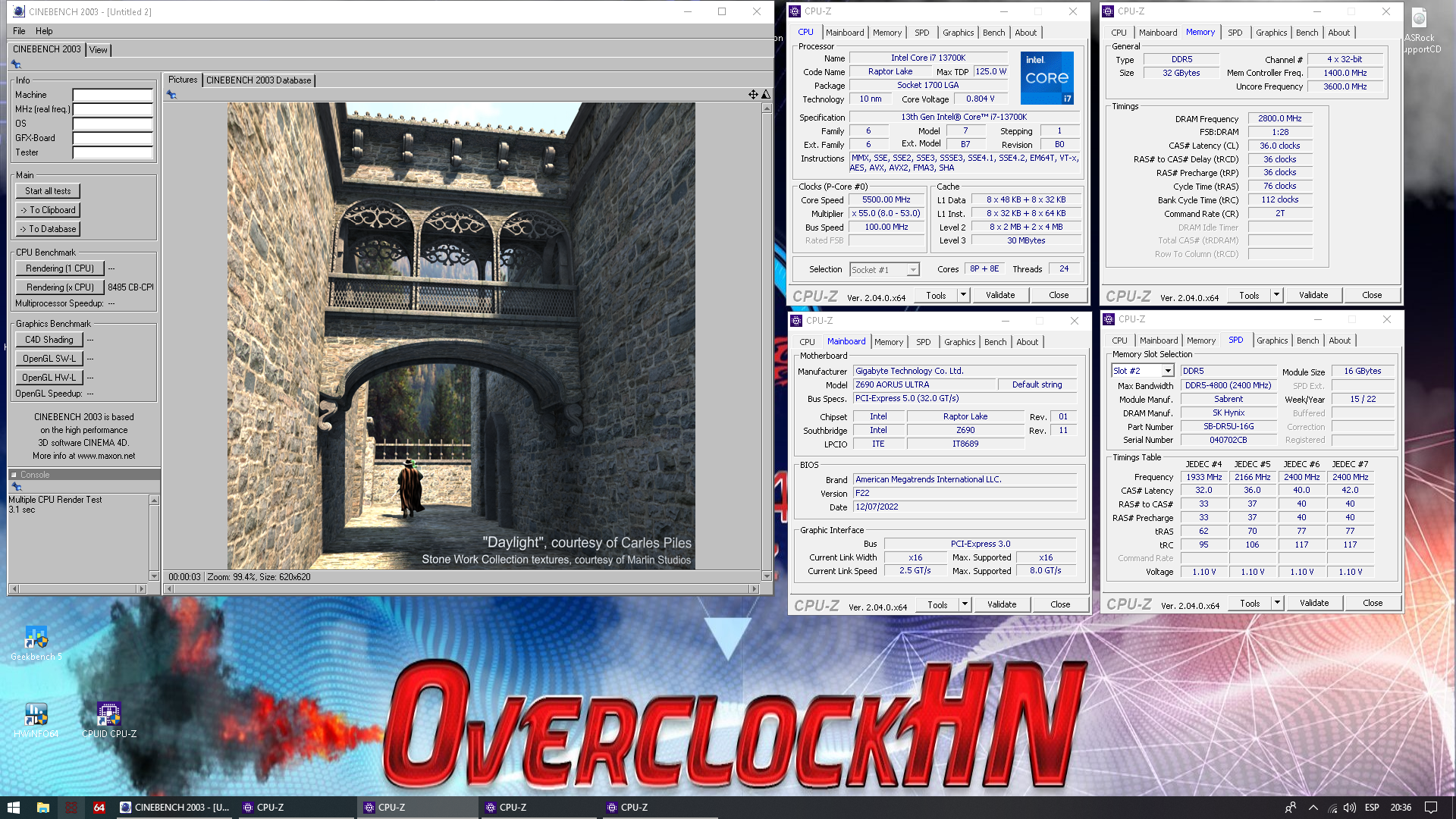The height and width of the screenshot is (819, 1456).
Task: Show hidden system tray icons
Action: (x=1313, y=808)
